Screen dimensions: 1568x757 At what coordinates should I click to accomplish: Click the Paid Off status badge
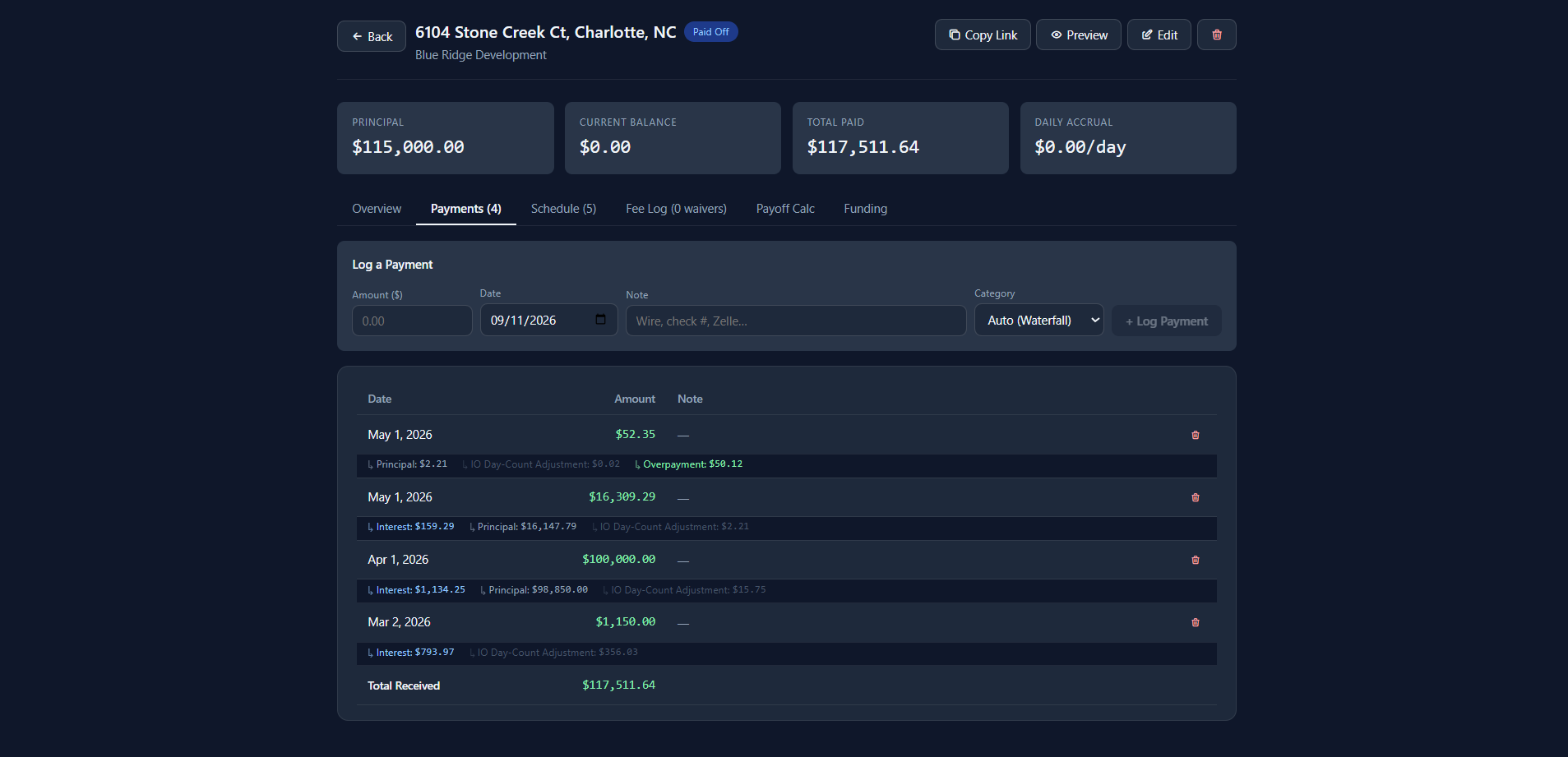point(710,32)
